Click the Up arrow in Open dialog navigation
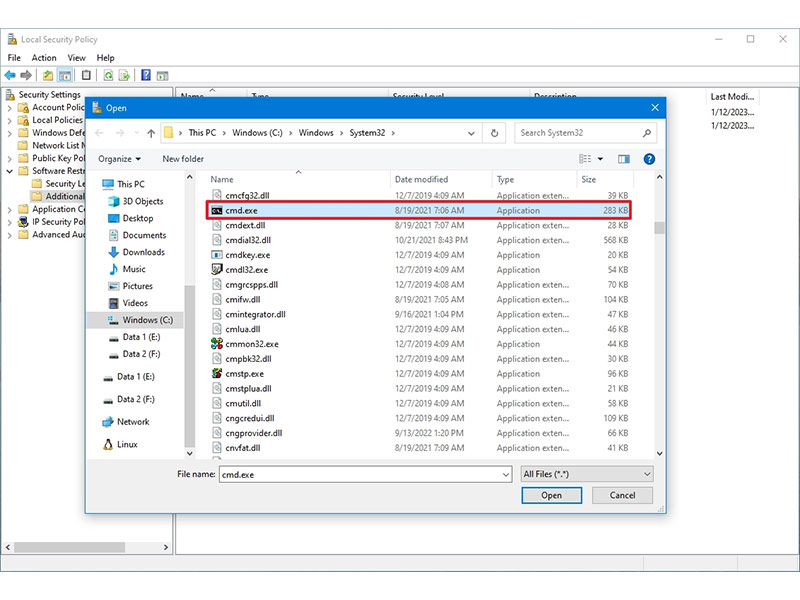The width and height of the screenshot is (800, 600). click(x=151, y=133)
